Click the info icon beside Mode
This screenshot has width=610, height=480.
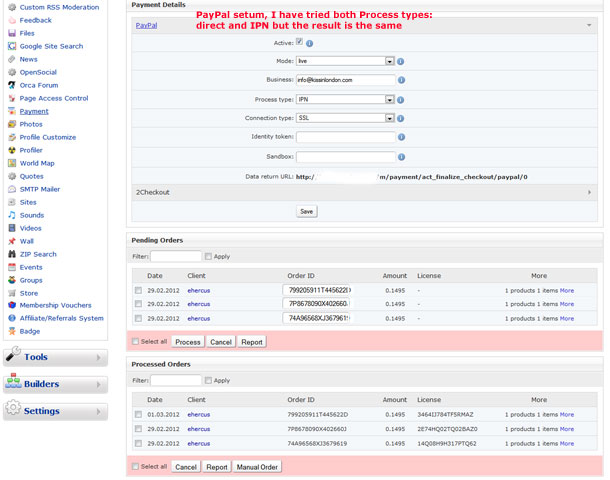pyautogui.click(x=401, y=61)
